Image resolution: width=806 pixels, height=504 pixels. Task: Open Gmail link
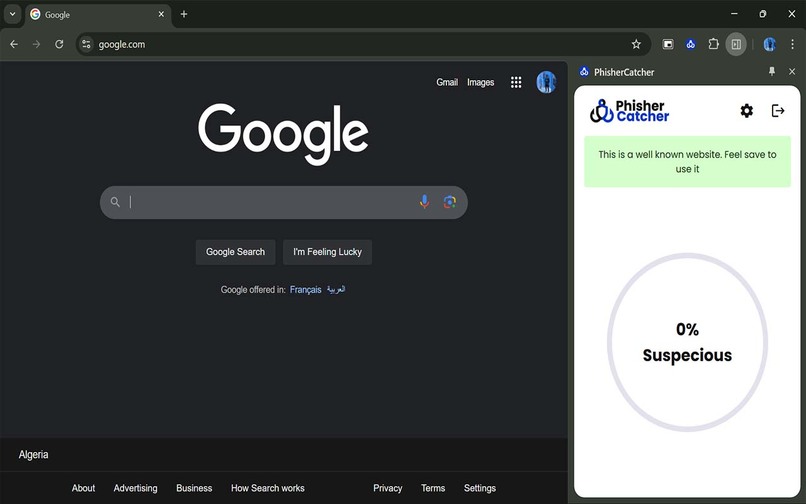tap(447, 82)
